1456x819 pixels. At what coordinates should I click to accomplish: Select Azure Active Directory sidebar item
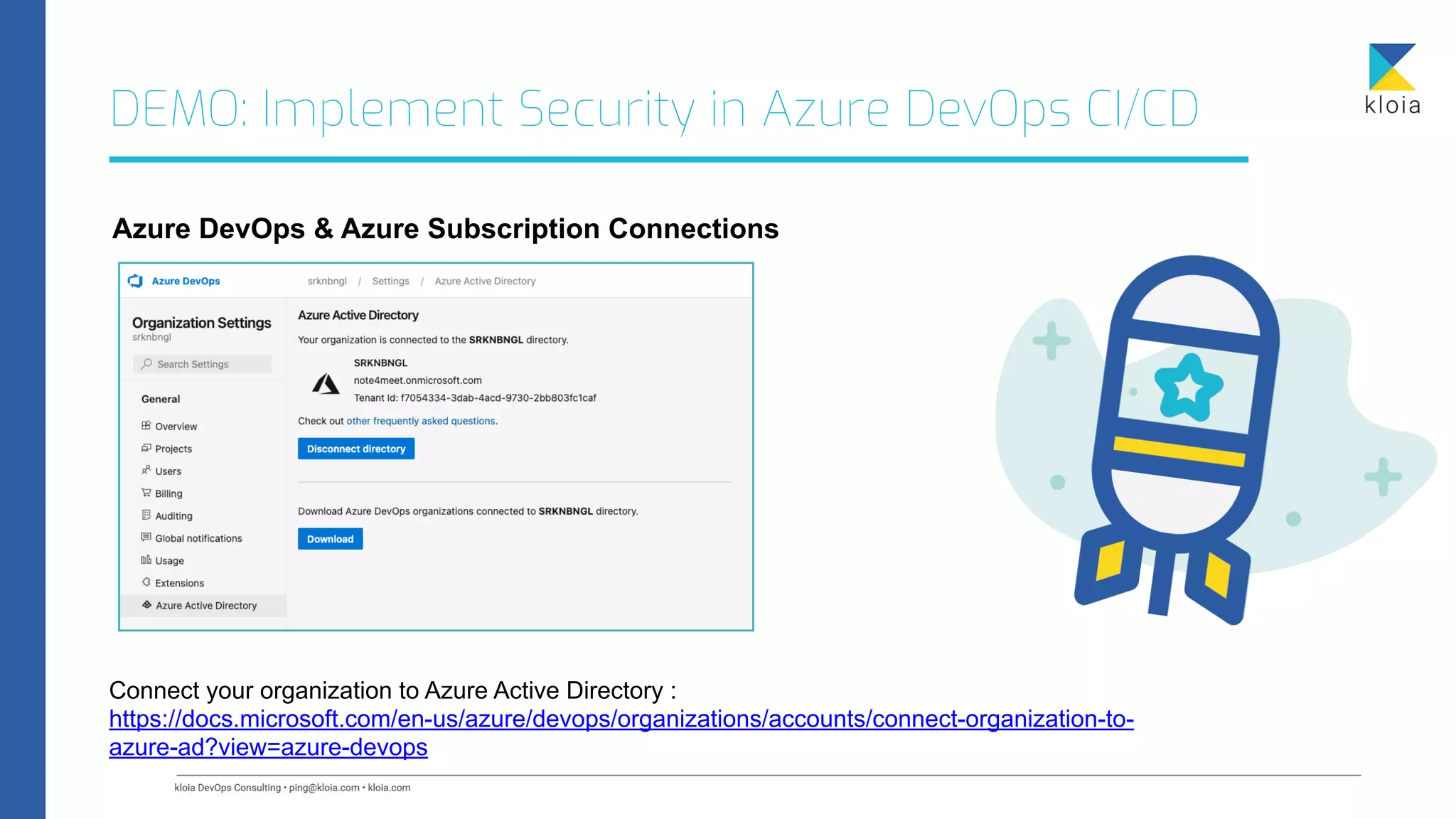tap(203, 606)
